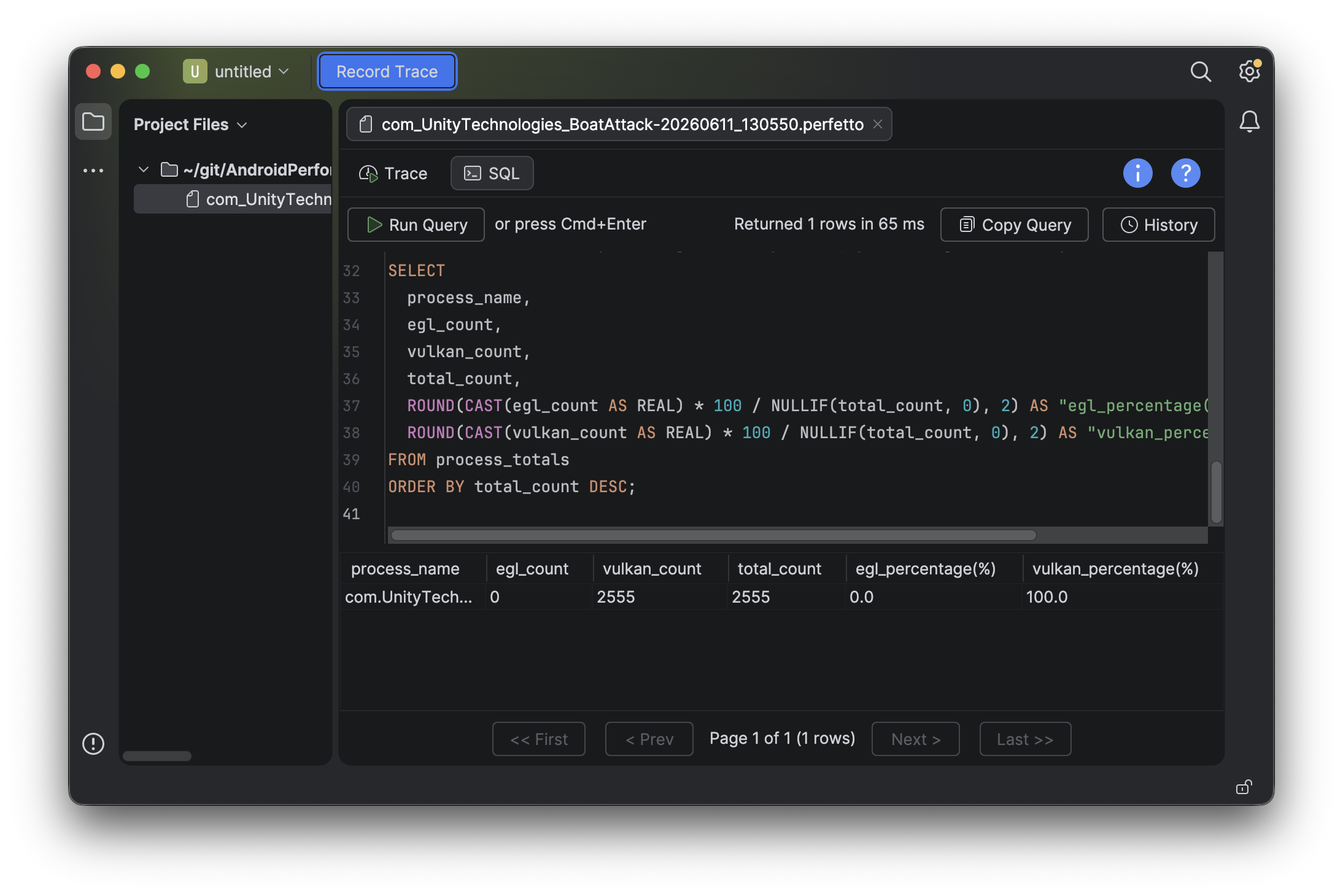1343x896 pixels.
Task: Click the FROM process_totals line
Action: pos(479,460)
